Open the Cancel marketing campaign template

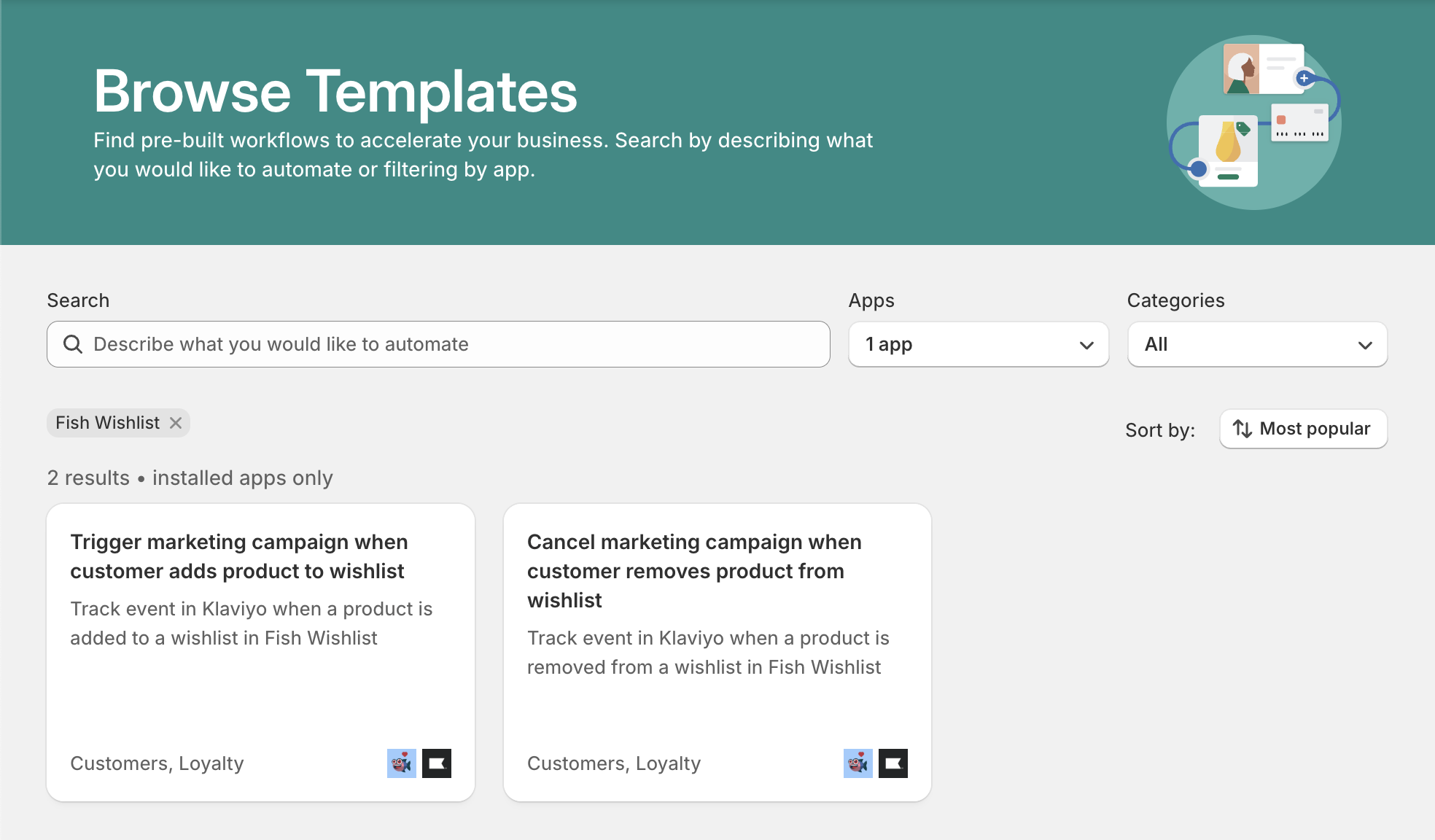click(694, 571)
